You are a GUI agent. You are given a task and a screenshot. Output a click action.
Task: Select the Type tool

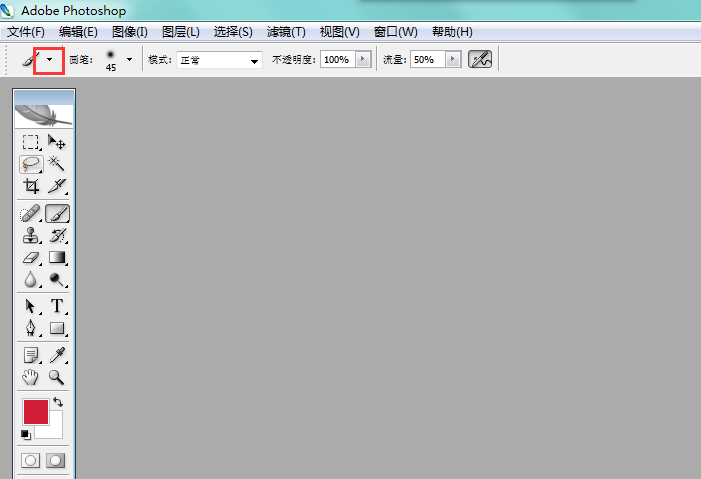click(x=57, y=306)
